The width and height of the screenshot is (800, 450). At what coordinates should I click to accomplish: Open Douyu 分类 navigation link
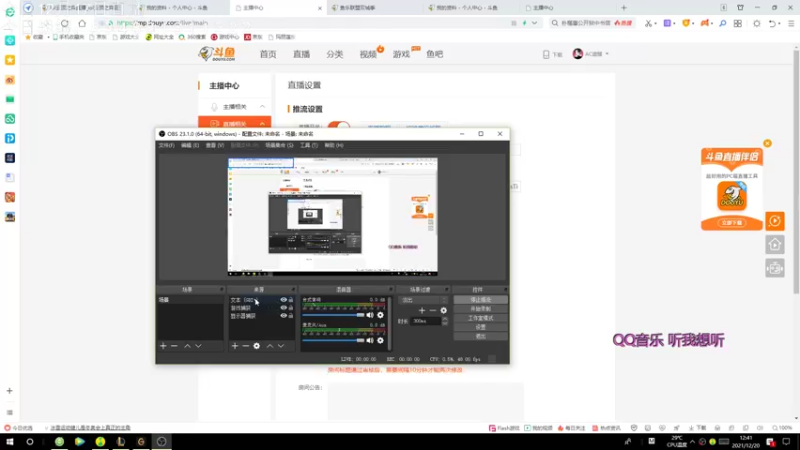(x=335, y=54)
